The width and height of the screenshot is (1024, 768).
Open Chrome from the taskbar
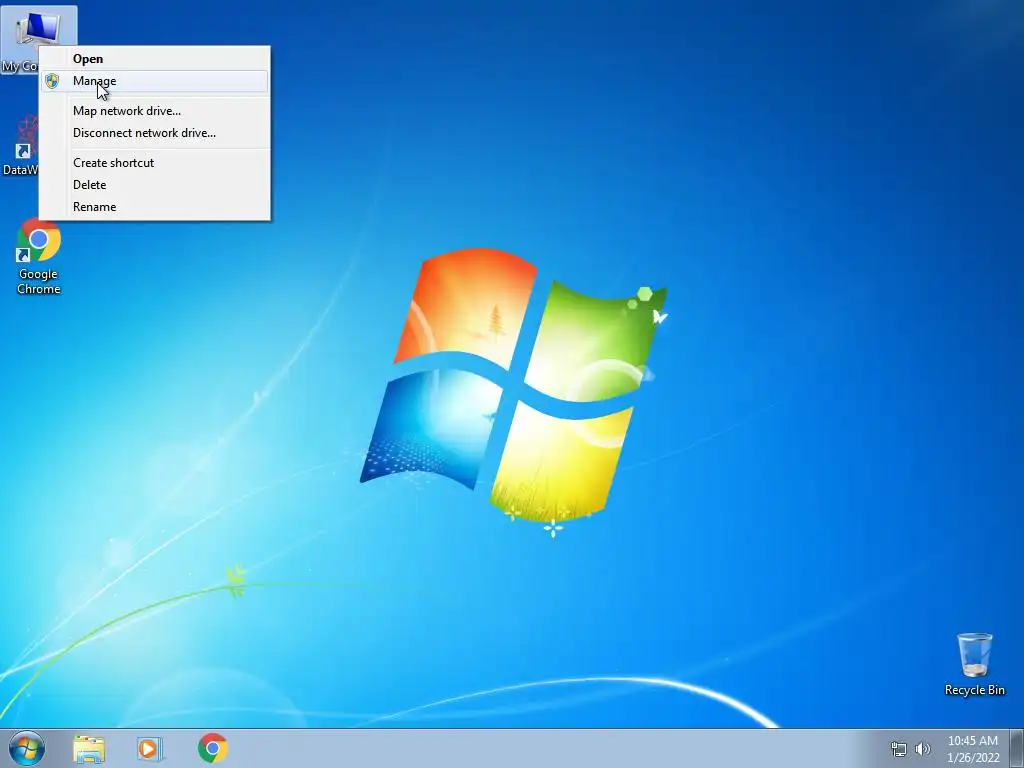(213, 748)
